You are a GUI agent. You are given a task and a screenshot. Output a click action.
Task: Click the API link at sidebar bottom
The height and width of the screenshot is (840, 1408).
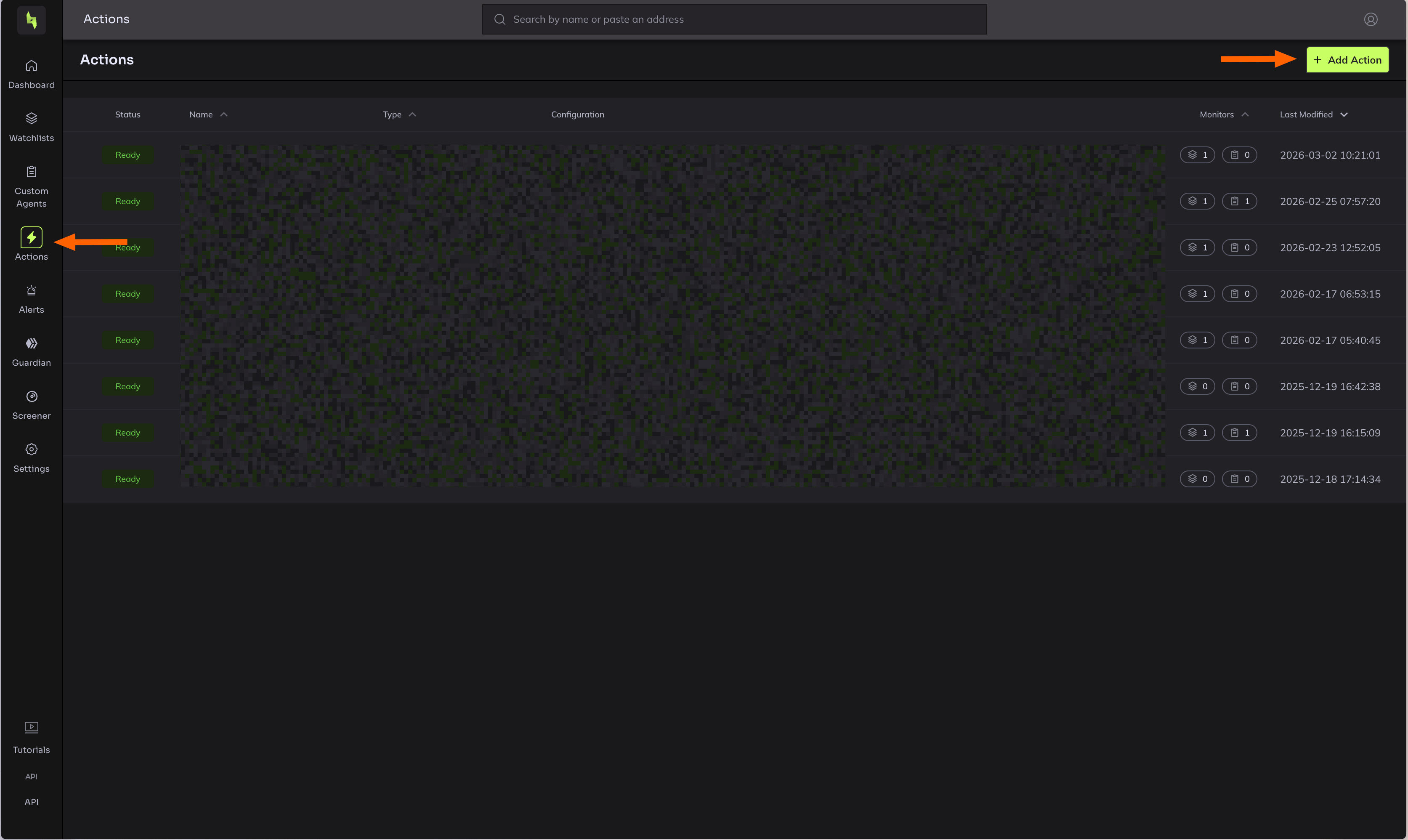click(31, 802)
